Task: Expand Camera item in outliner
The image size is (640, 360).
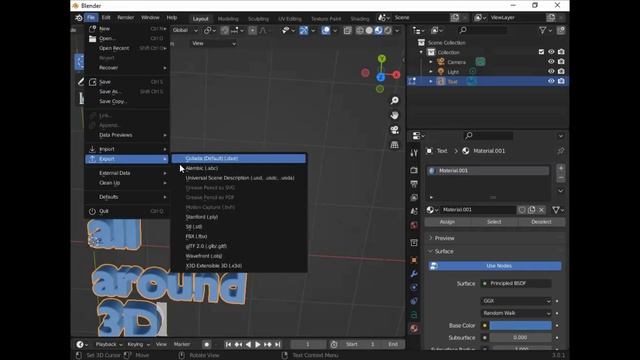Action: pos(431,62)
